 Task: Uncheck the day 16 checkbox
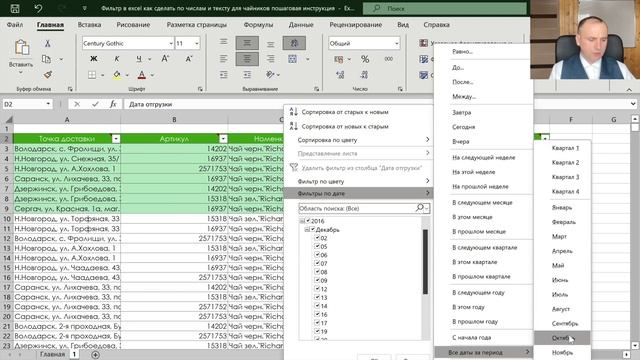(317, 314)
